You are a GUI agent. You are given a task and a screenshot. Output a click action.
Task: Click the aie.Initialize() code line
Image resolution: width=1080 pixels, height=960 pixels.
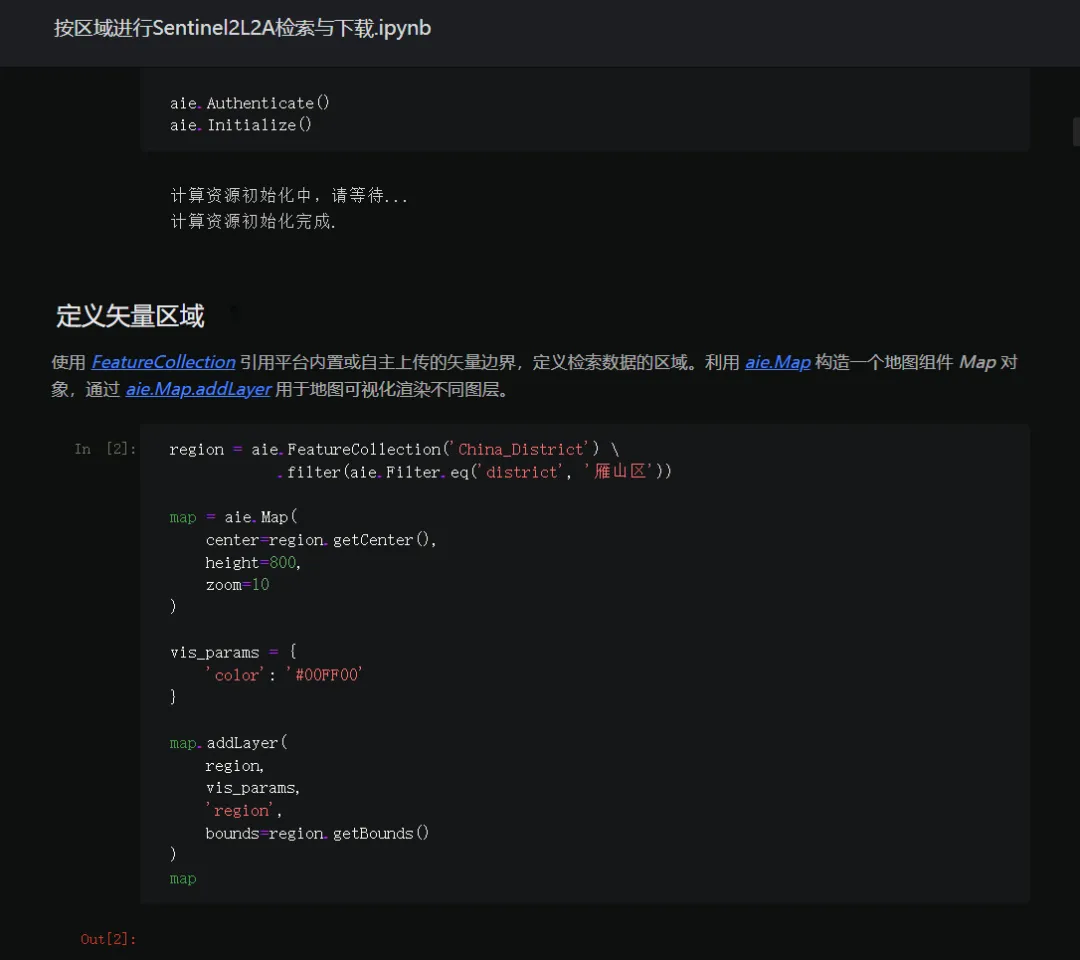click(x=241, y=125)
